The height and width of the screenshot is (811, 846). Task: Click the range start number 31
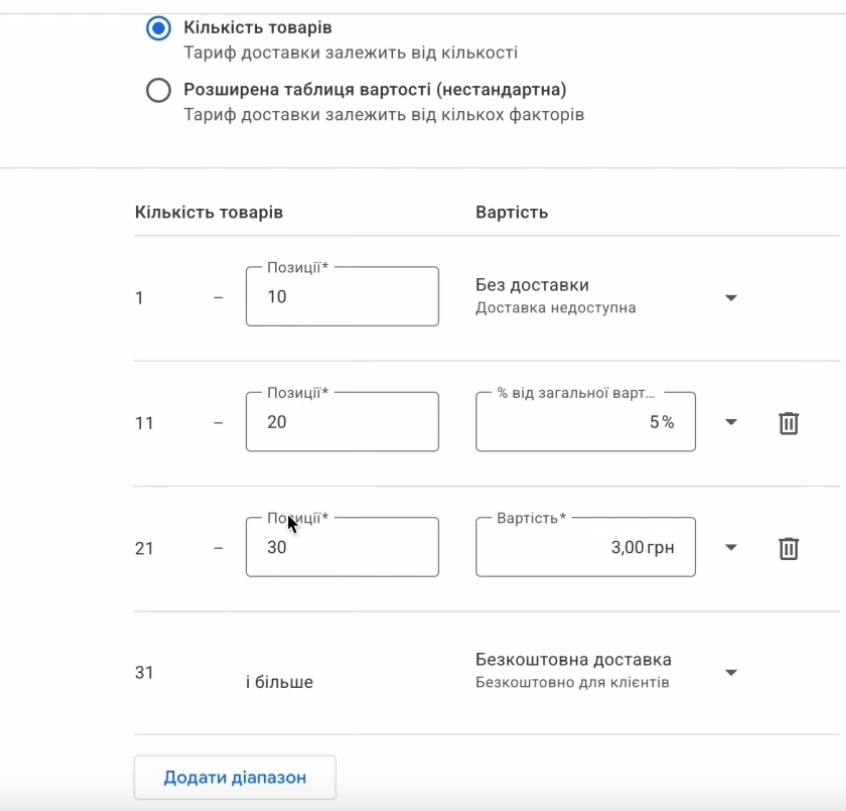pos(144,673)
